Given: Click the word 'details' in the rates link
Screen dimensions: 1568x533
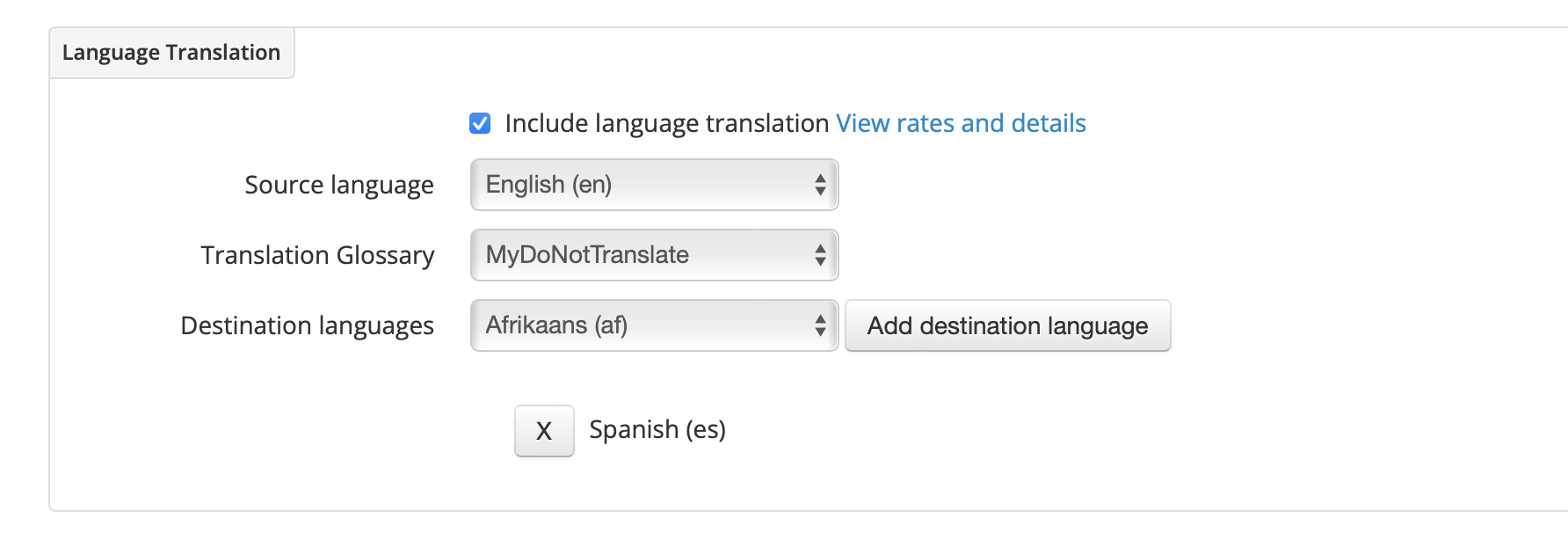Looking at the screenshot, I should pyautogui.click(x=1049, y=123).
